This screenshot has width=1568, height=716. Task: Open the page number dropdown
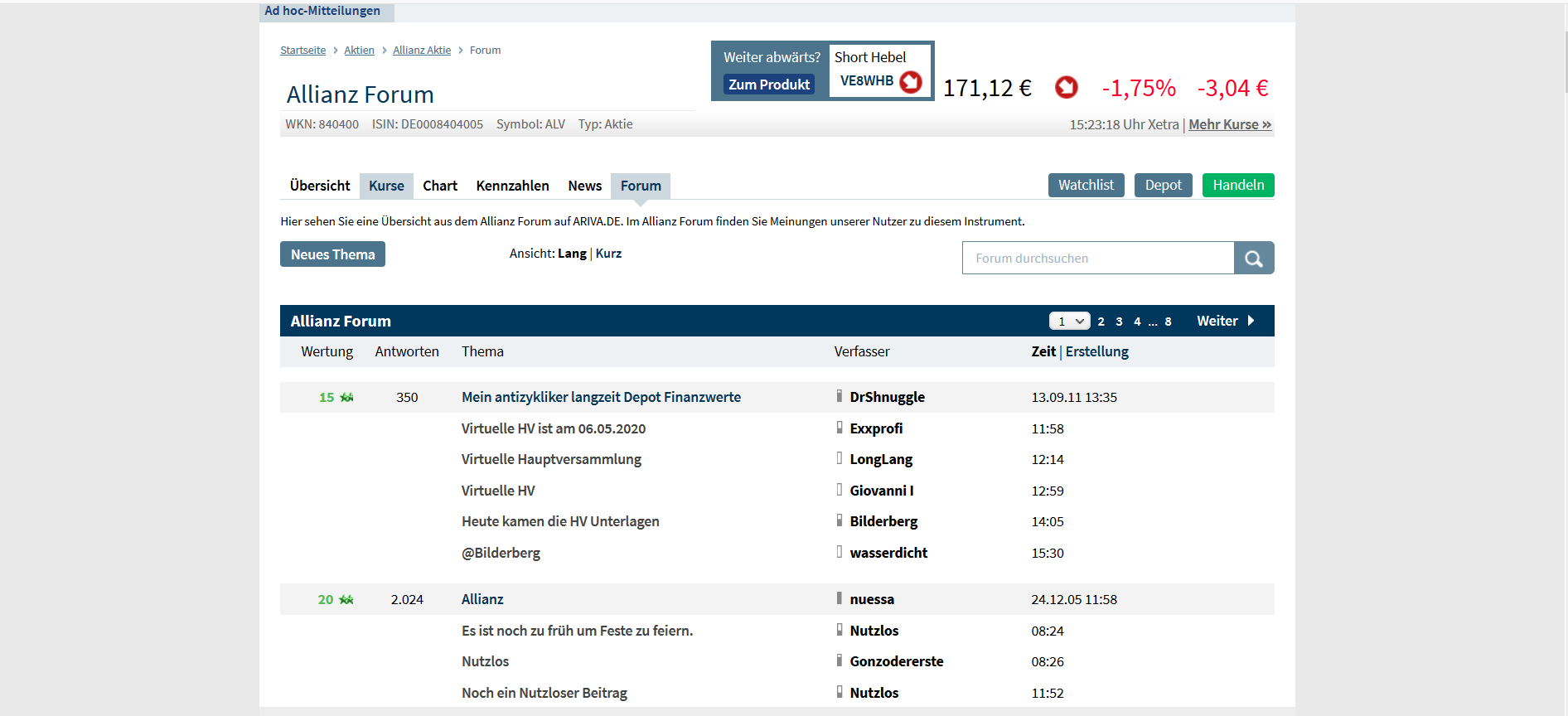click(x=1069, y=322)
